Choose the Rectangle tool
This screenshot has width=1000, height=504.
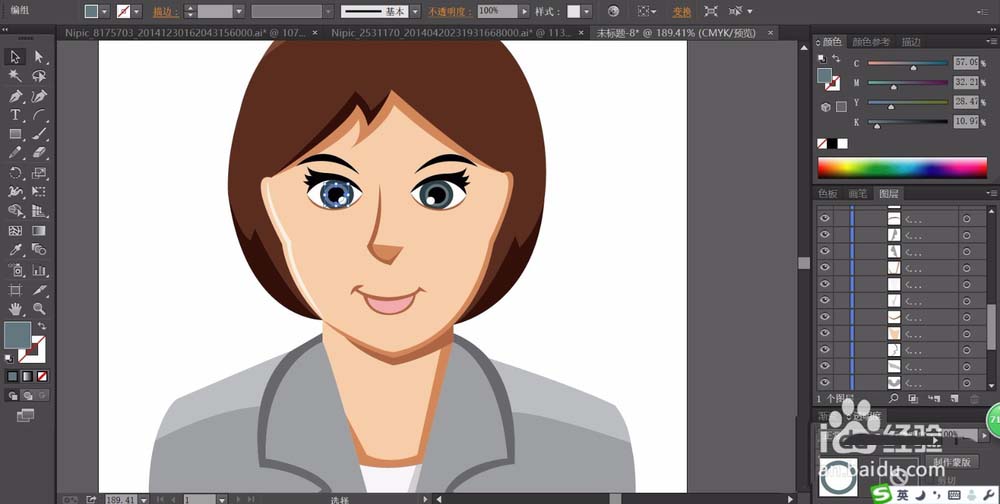click(x=16, y=134)
